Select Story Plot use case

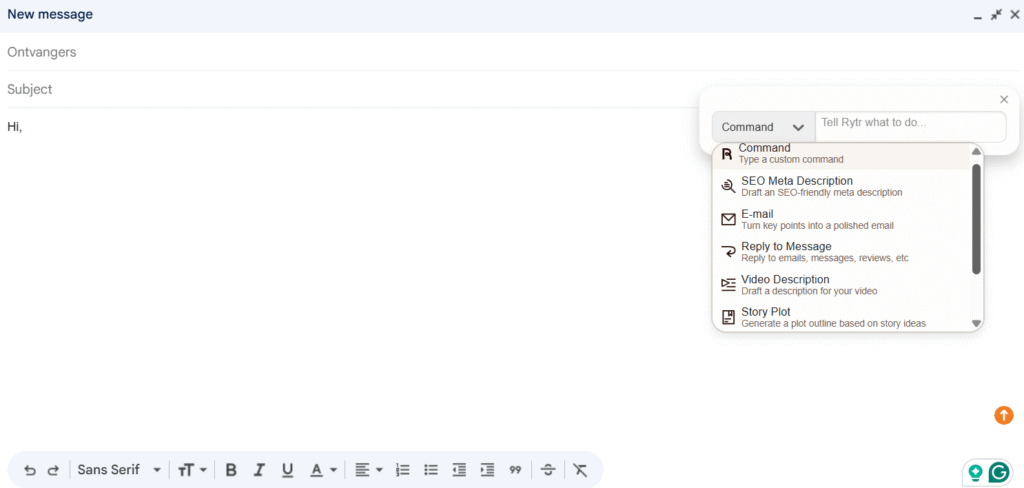[842, 317]
